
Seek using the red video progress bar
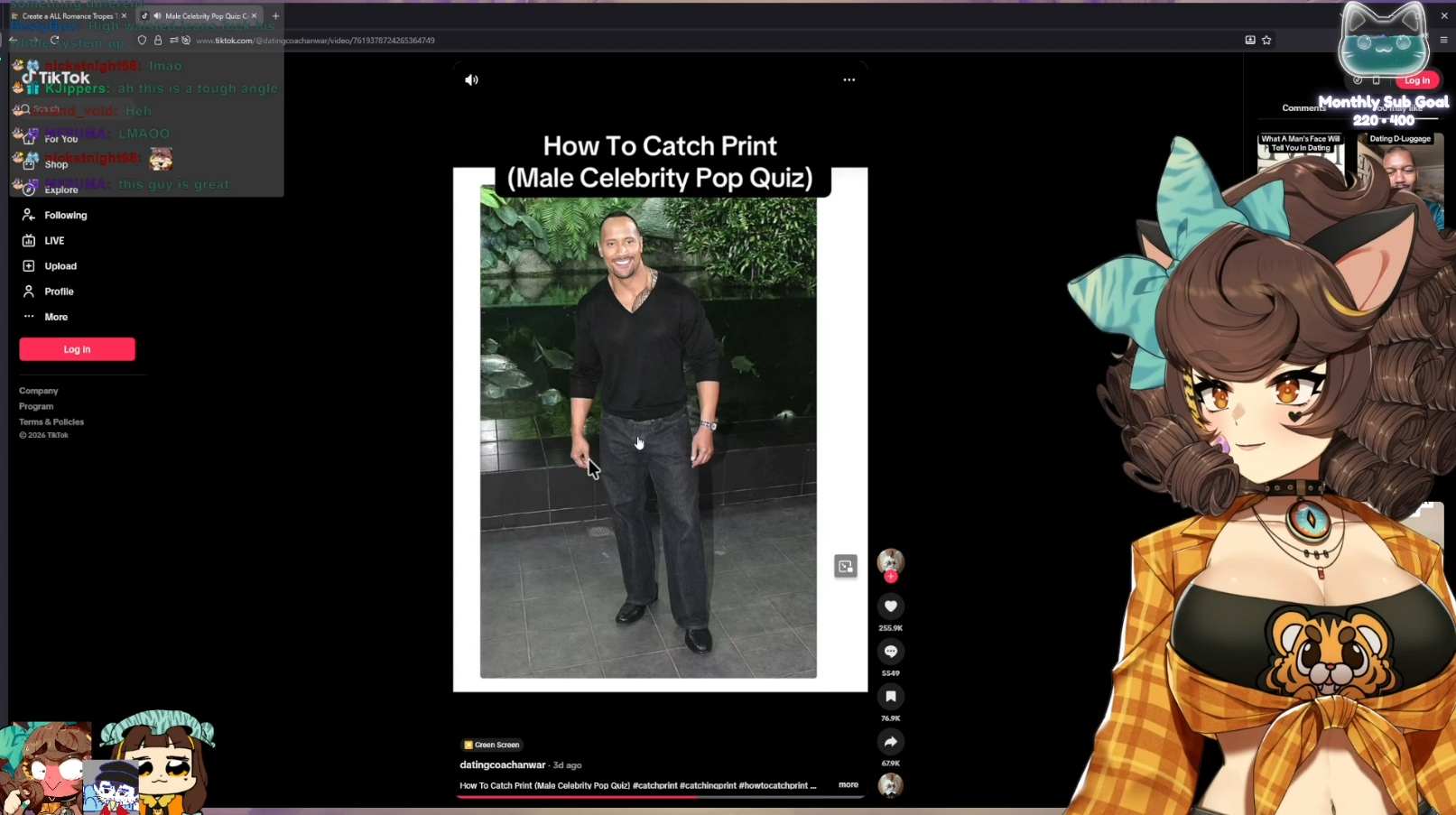click(660, 797)
